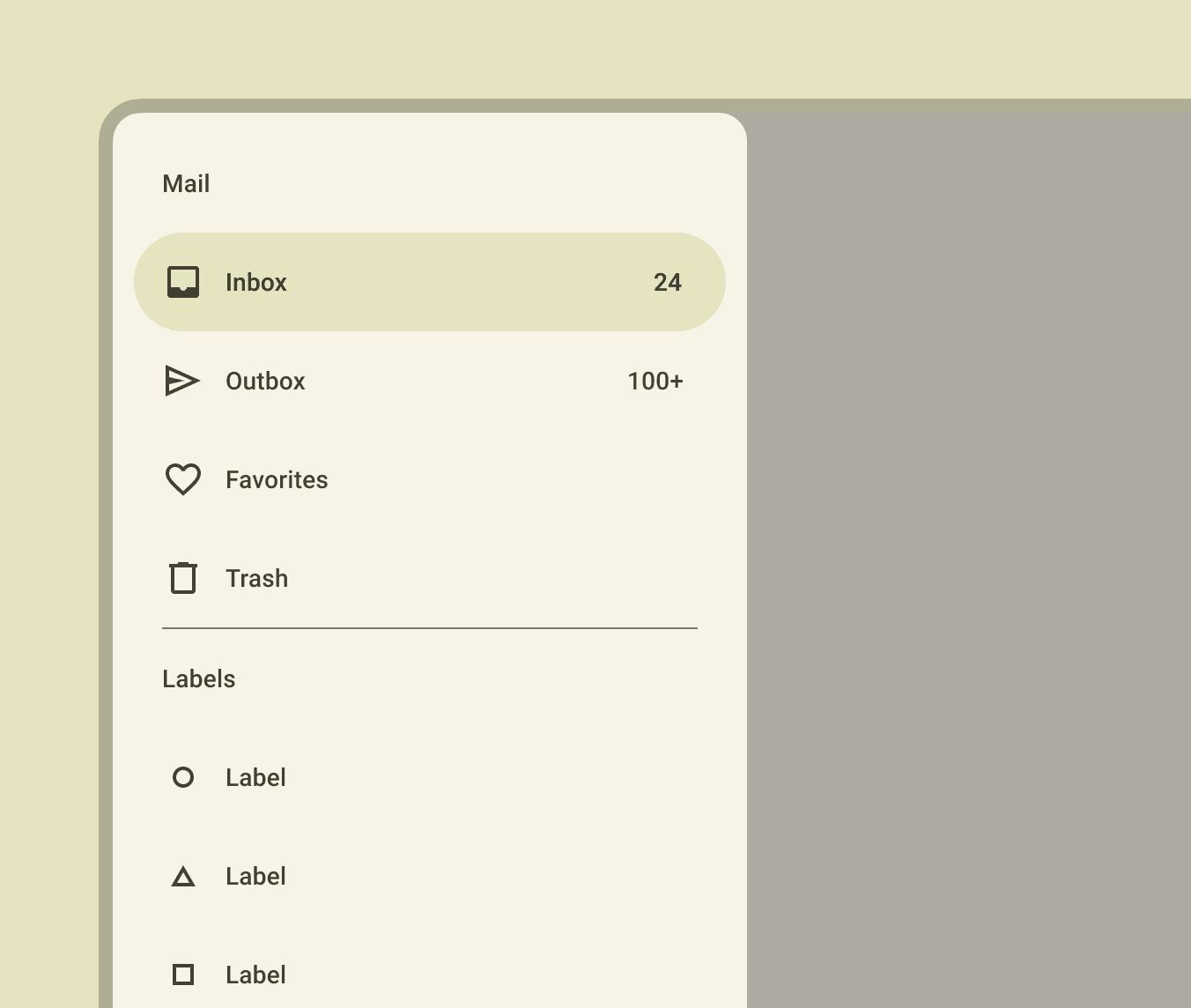
Task: Click the Labels section header
Action: pos(199,678)
